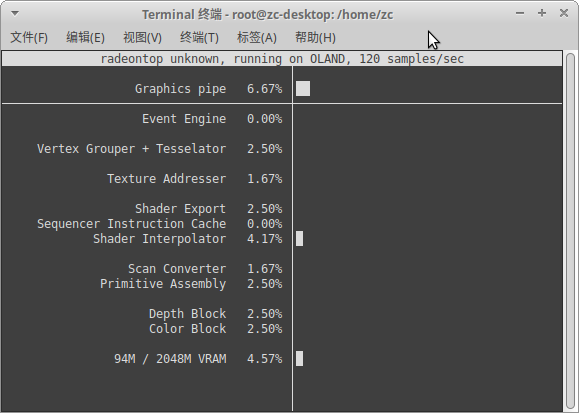
Task: Close the terminal window
Action: 564,13
